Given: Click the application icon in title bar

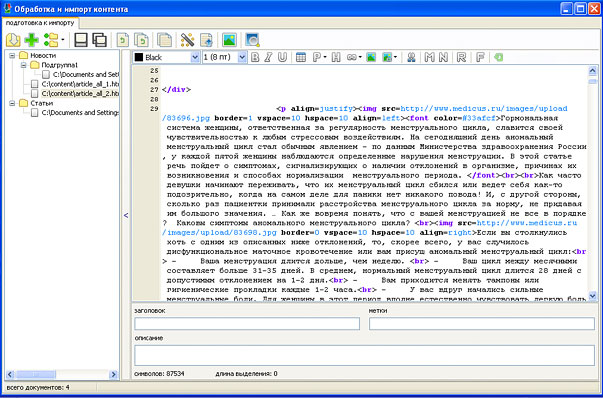Looking at the screenshot, I should click(x=7, y=8).
